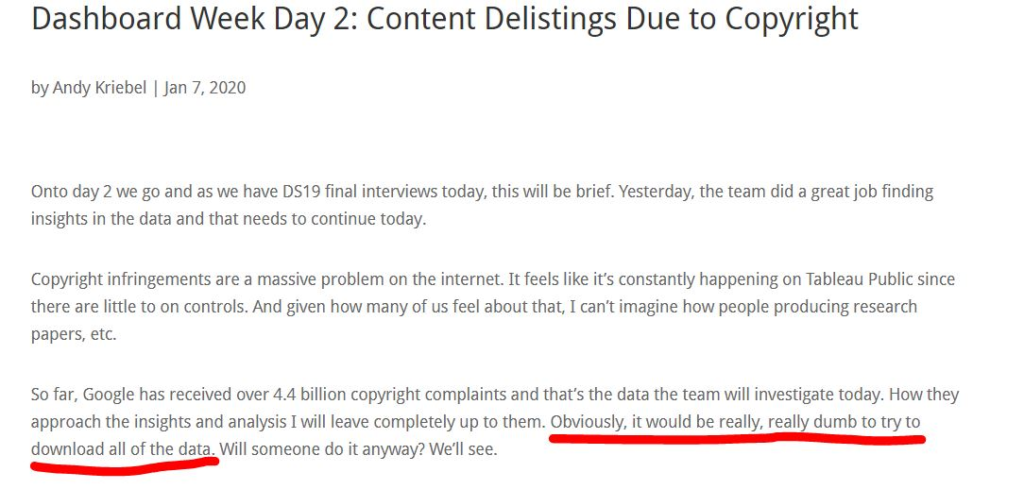Click the underlined text "download all of the data"
Screen dimensions: 1024x489
point(123,449)
